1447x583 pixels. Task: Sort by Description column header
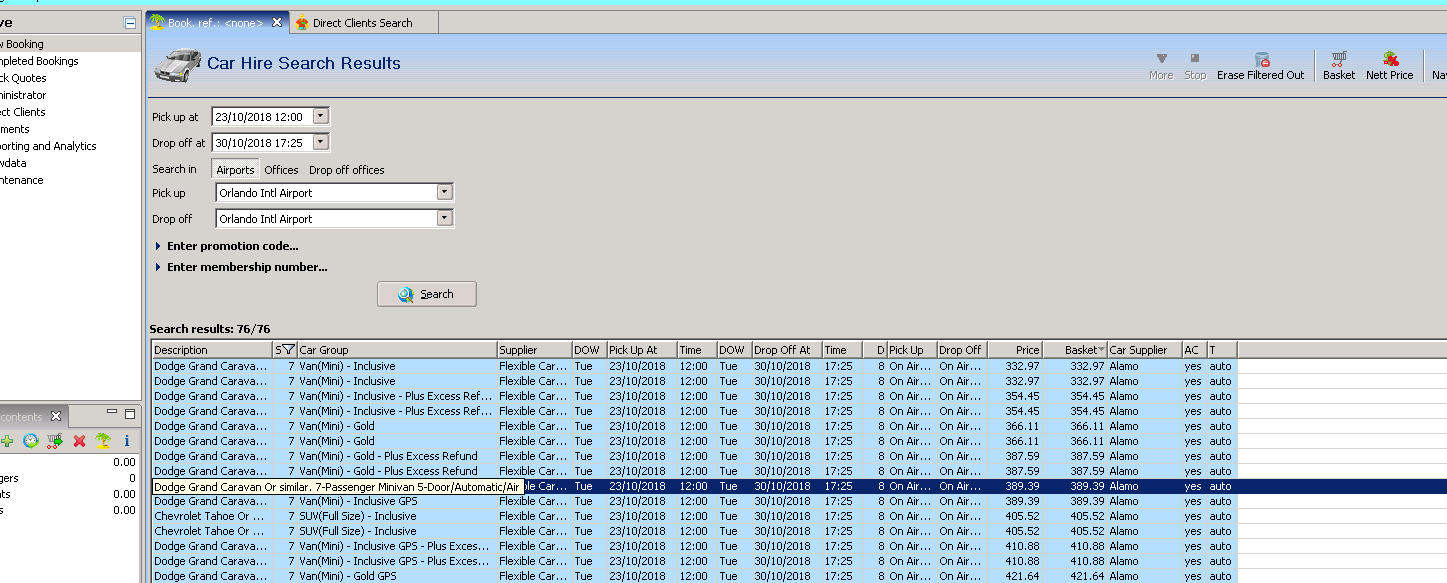[x=212, y=350]
